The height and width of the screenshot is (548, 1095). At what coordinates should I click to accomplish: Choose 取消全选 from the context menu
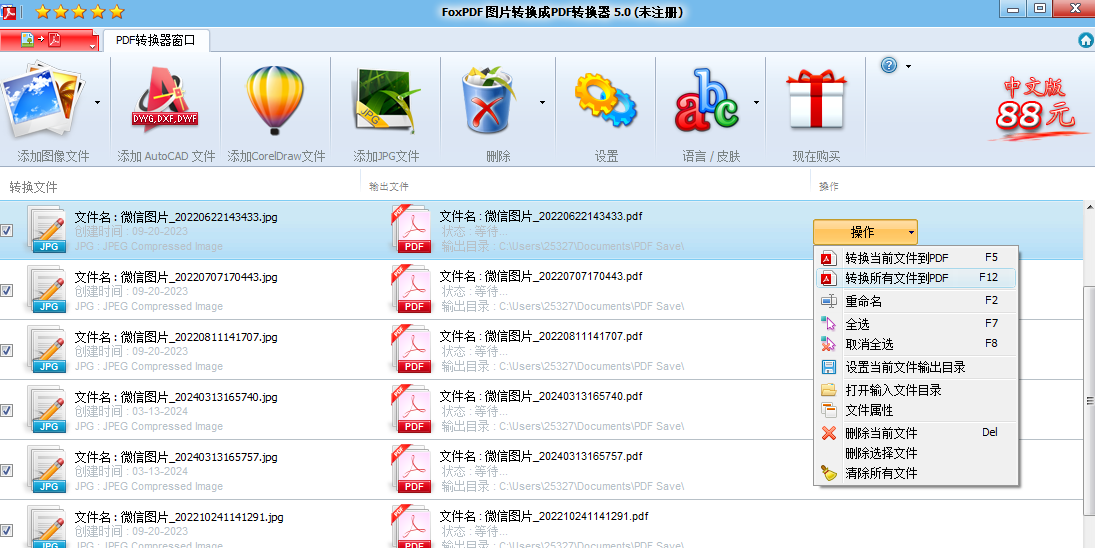click(916, 344)
